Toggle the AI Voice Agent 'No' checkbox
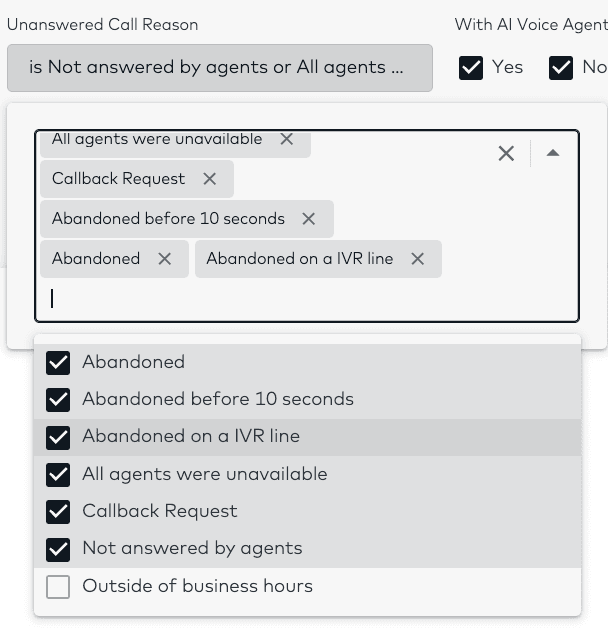Viewport: 608px width, 632px height. click(x=561, y=67)
